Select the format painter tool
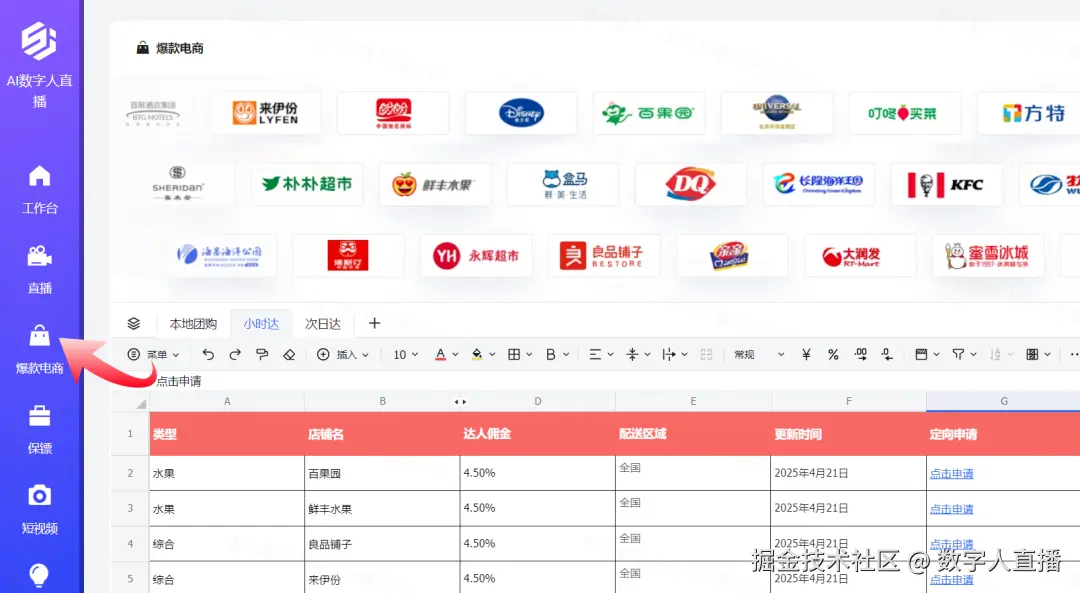 [262, 355]
